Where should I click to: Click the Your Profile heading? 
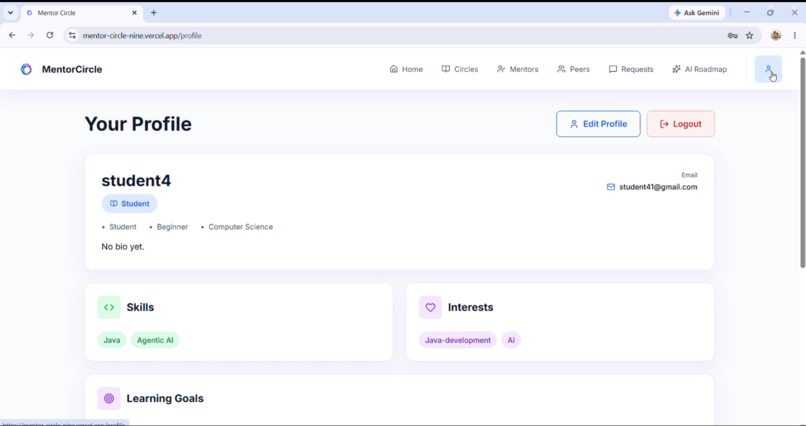pyautogui.click(x=138, y=124)
